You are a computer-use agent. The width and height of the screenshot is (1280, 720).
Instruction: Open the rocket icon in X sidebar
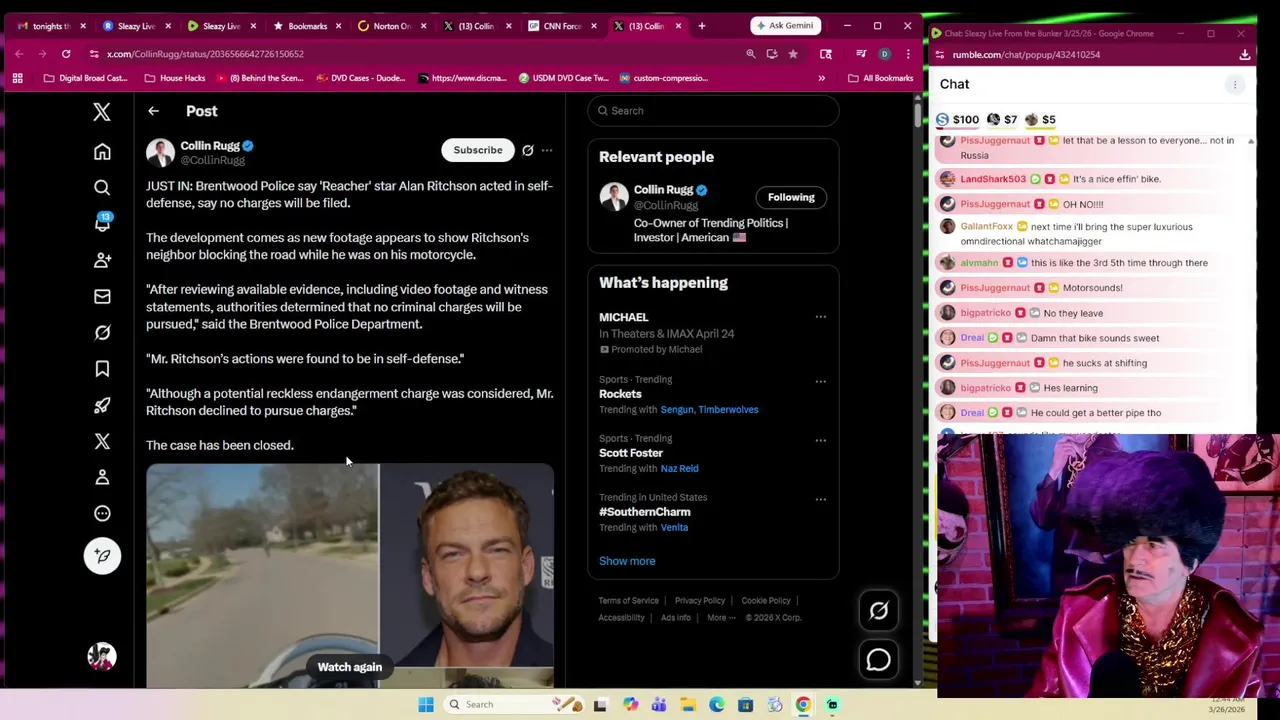[102, 405]
